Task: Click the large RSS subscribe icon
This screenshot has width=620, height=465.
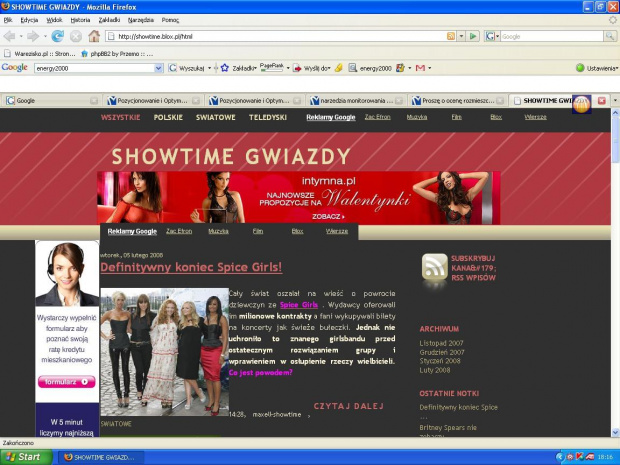Action: tap(435, 267)
